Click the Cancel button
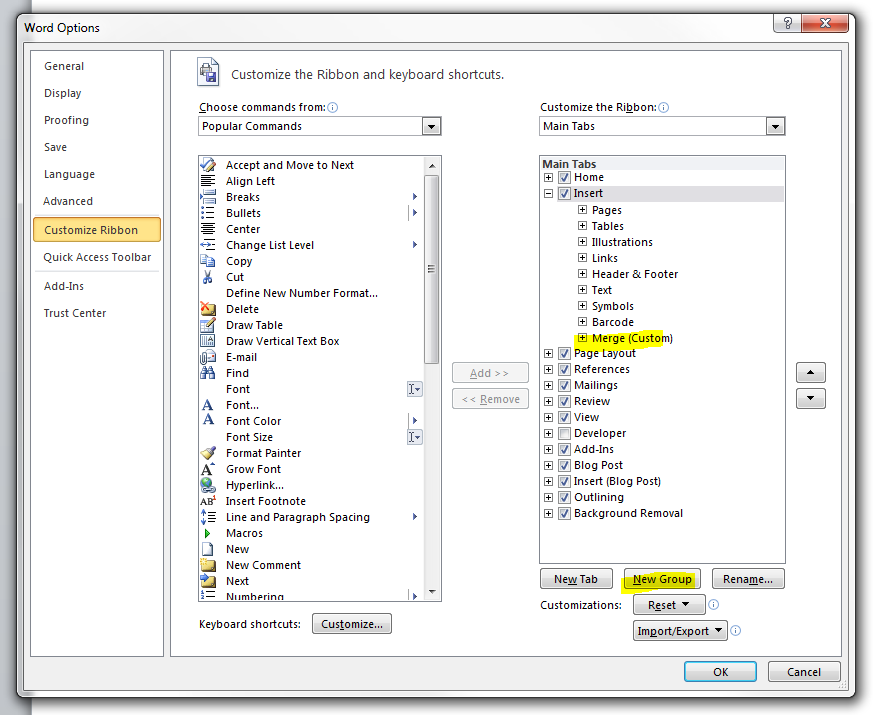Viewport: 885px width, 715px height. [804, 672]
